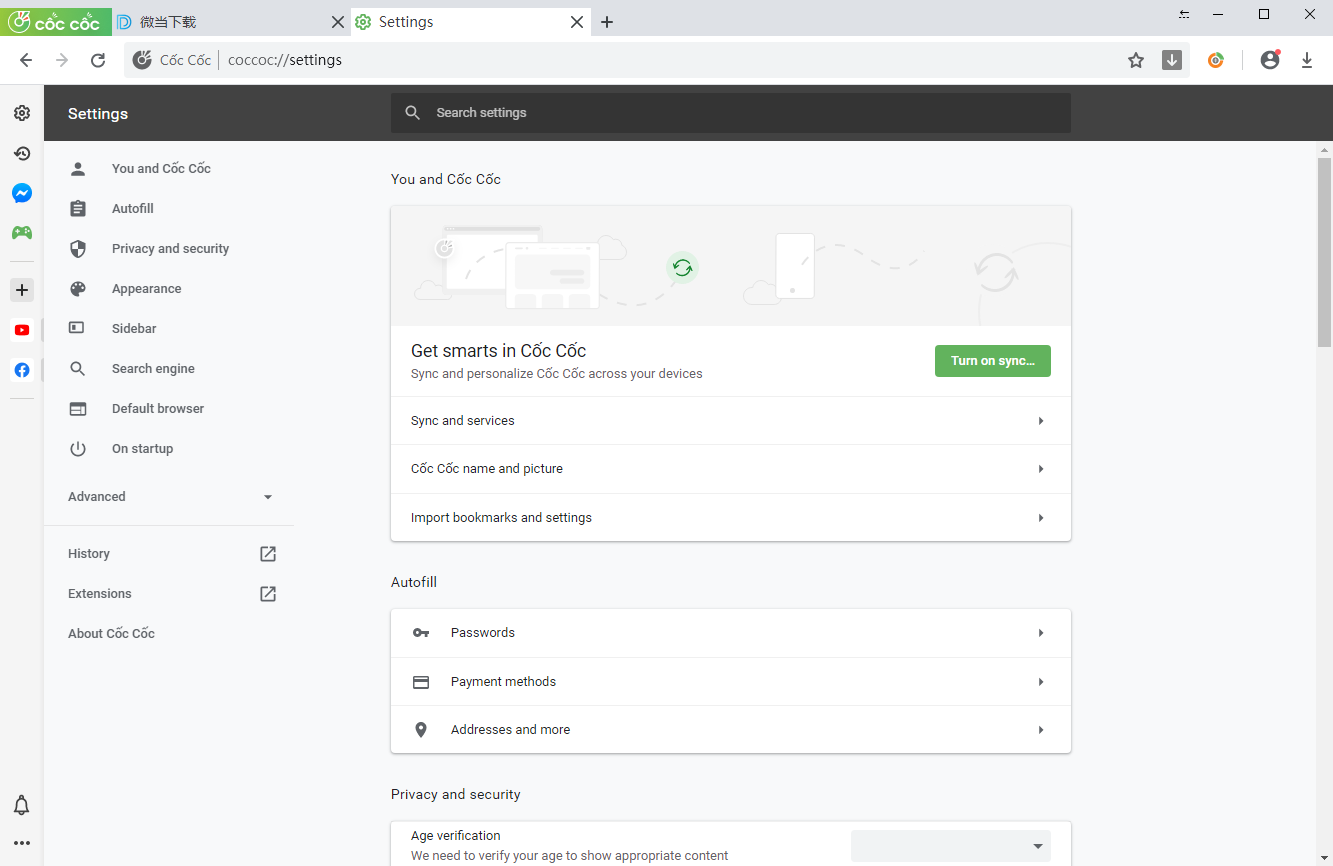The image size is (1333, 866).
Task: Click the Search settings input field
Action: [x=731, y=113]
